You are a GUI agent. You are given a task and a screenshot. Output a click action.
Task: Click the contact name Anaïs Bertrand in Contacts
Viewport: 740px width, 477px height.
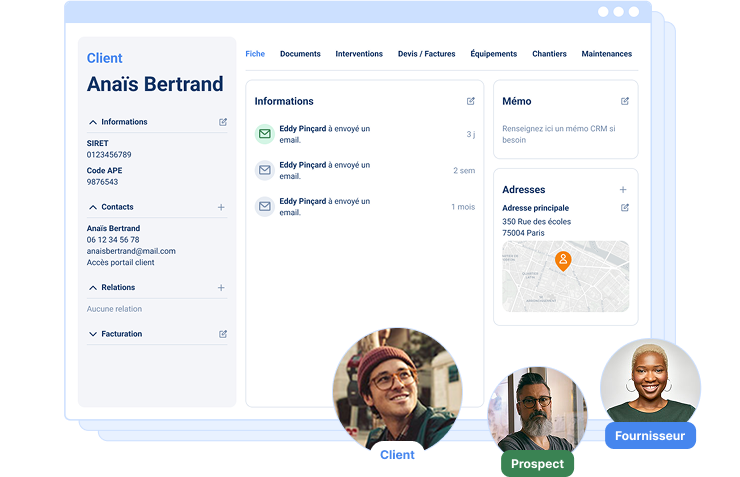(113, 228)
